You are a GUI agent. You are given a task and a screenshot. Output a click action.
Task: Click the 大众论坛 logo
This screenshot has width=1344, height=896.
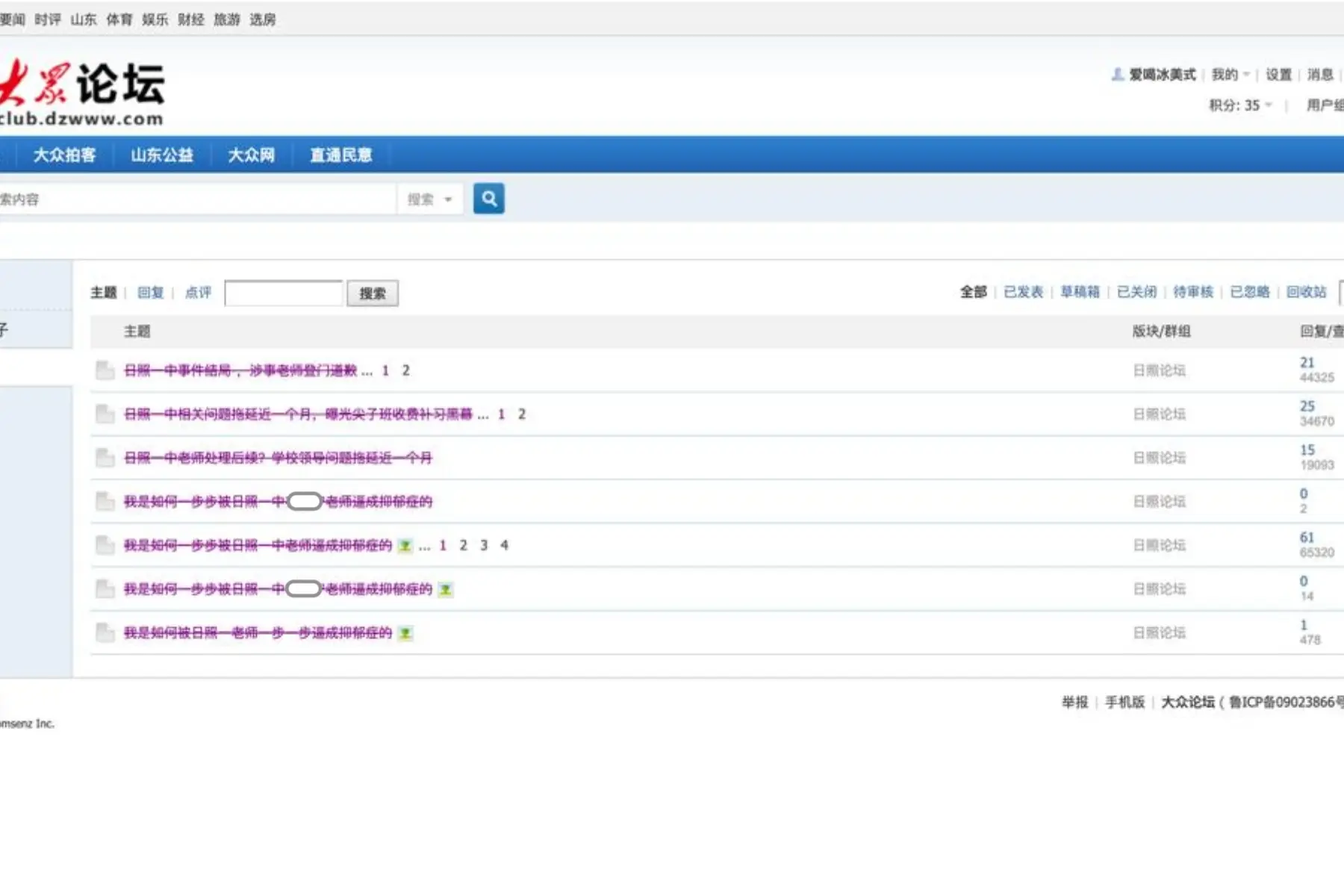pyautogui.click(x=82, y=93)
